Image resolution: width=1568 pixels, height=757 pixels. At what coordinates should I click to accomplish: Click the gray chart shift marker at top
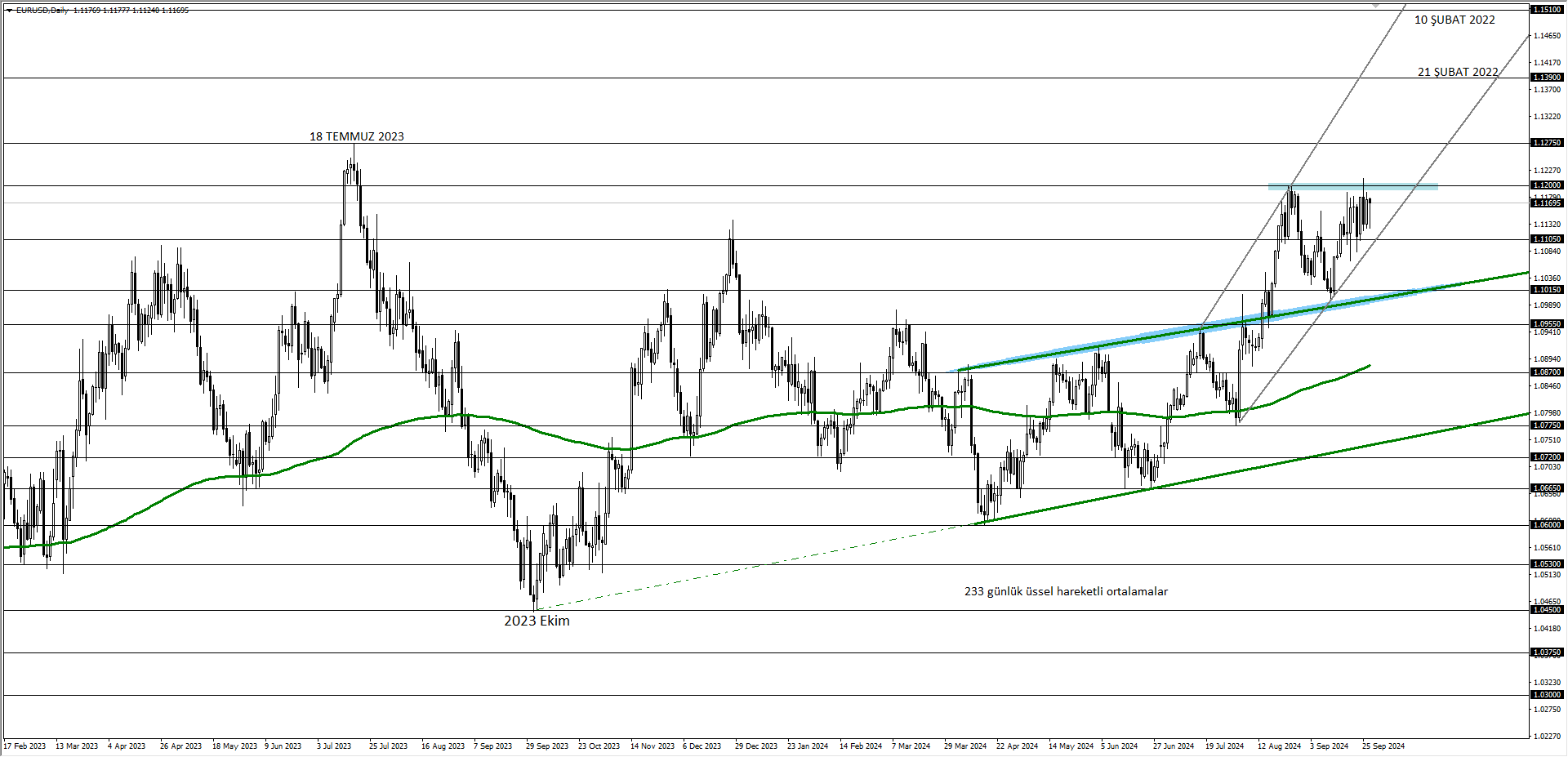point(1376,6)
